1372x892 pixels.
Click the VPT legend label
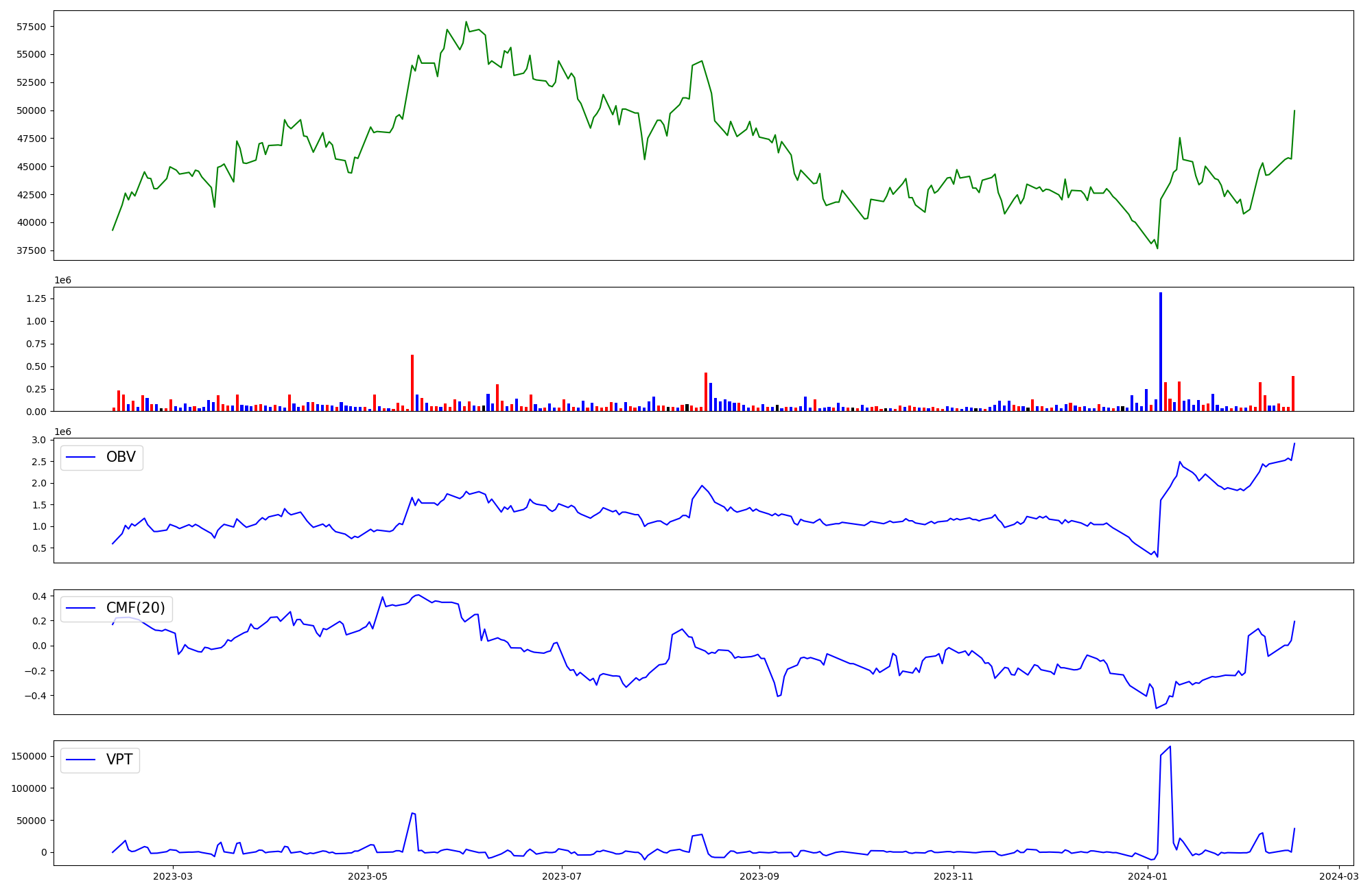tap(119, 760)
